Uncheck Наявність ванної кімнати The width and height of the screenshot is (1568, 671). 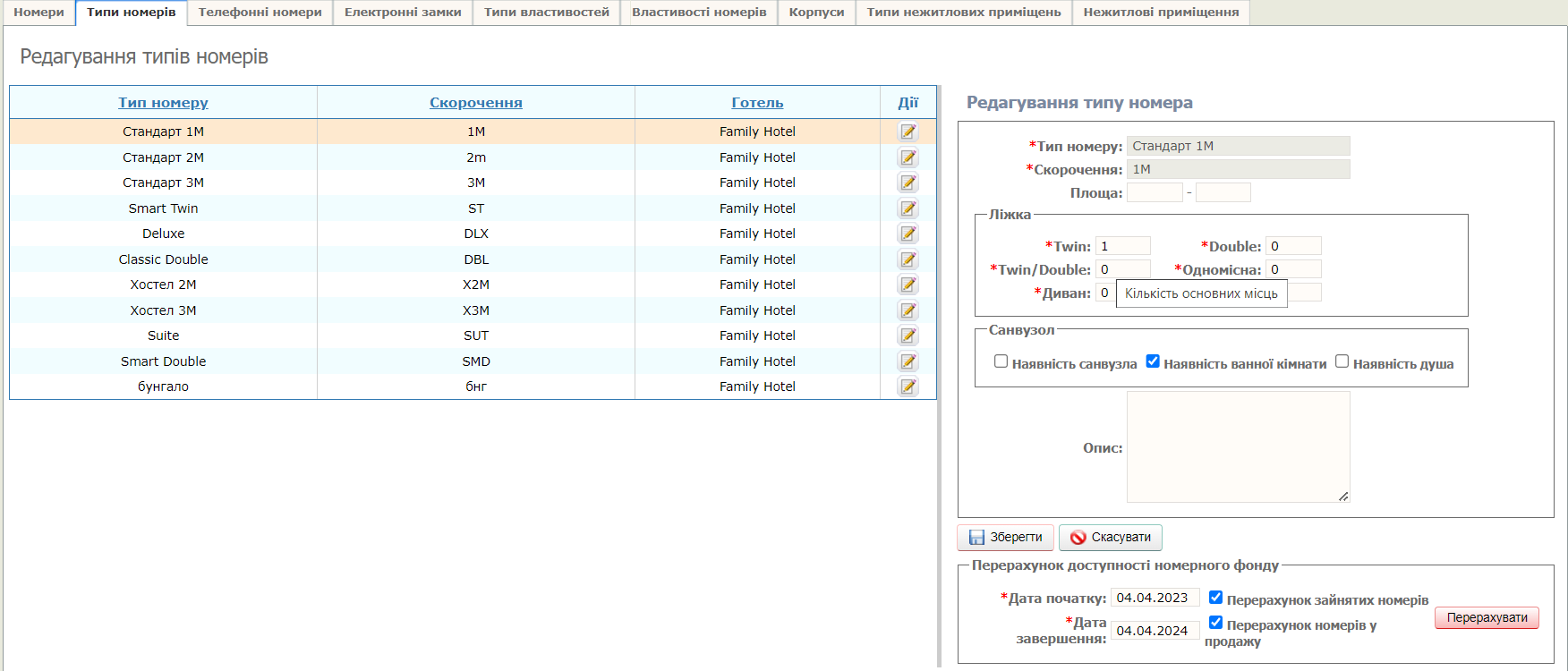[1153, 361]
